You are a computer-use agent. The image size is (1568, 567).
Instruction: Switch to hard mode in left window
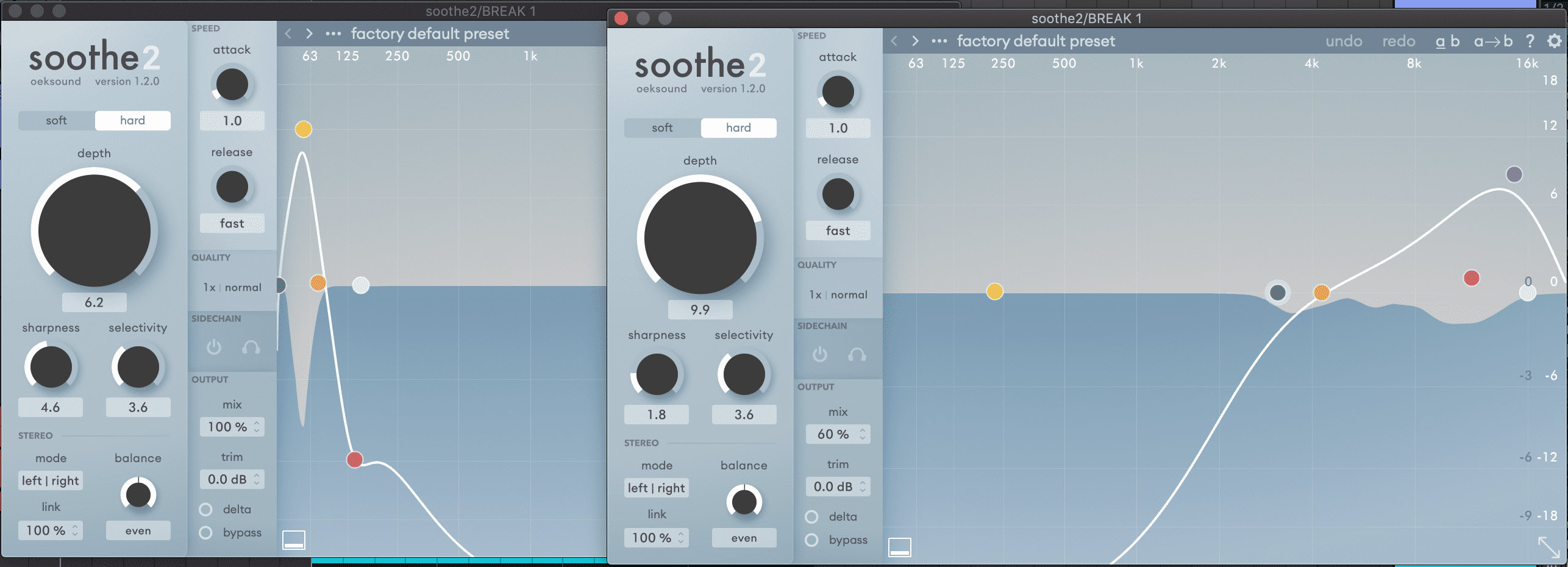(132, 121)
